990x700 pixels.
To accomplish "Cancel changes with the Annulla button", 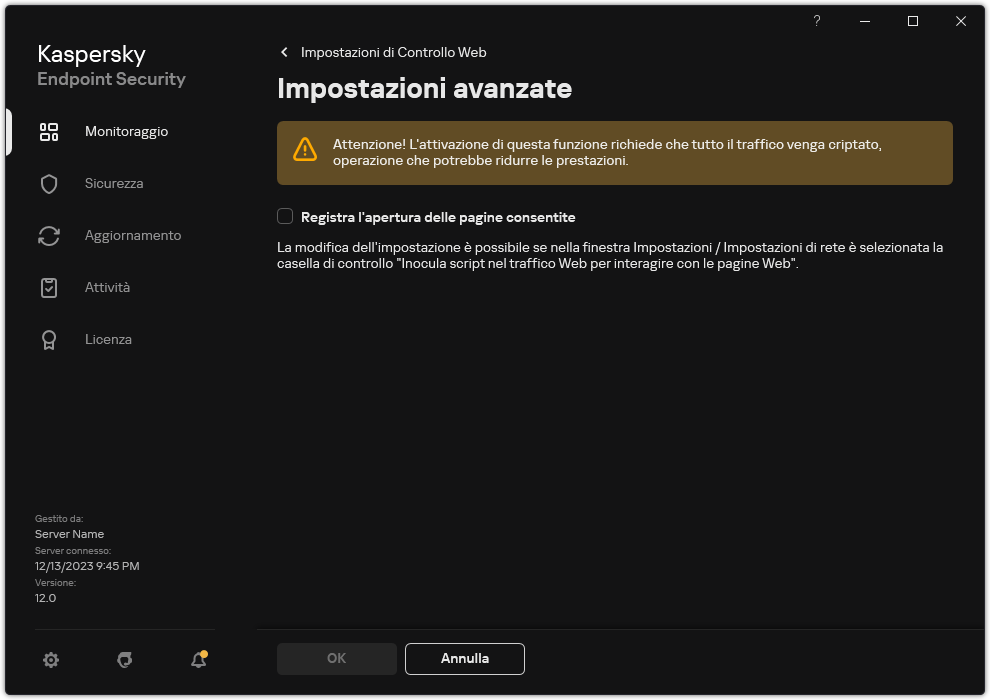I will point(464,659).
